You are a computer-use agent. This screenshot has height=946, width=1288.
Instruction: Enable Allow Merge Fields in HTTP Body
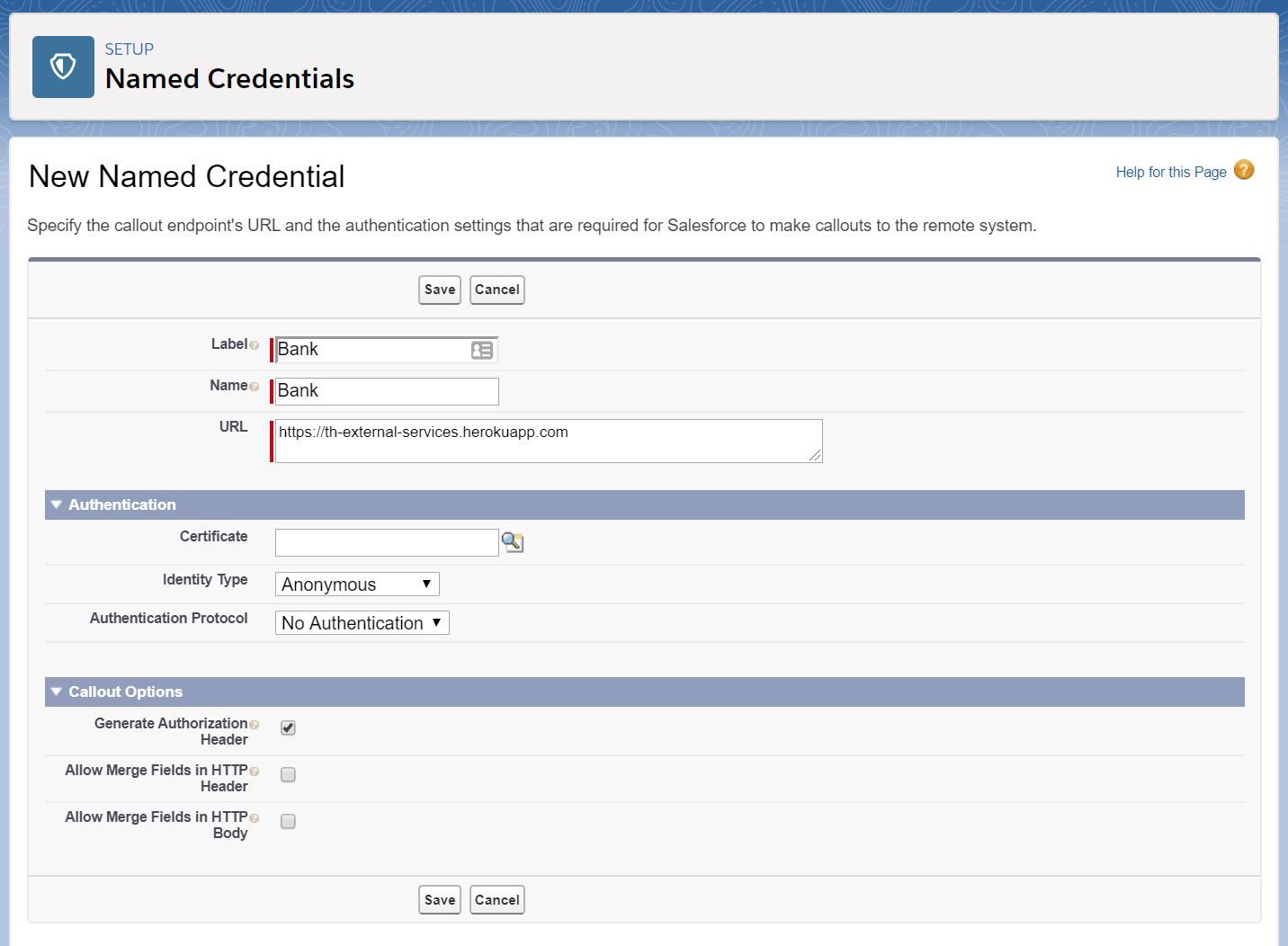288,821
